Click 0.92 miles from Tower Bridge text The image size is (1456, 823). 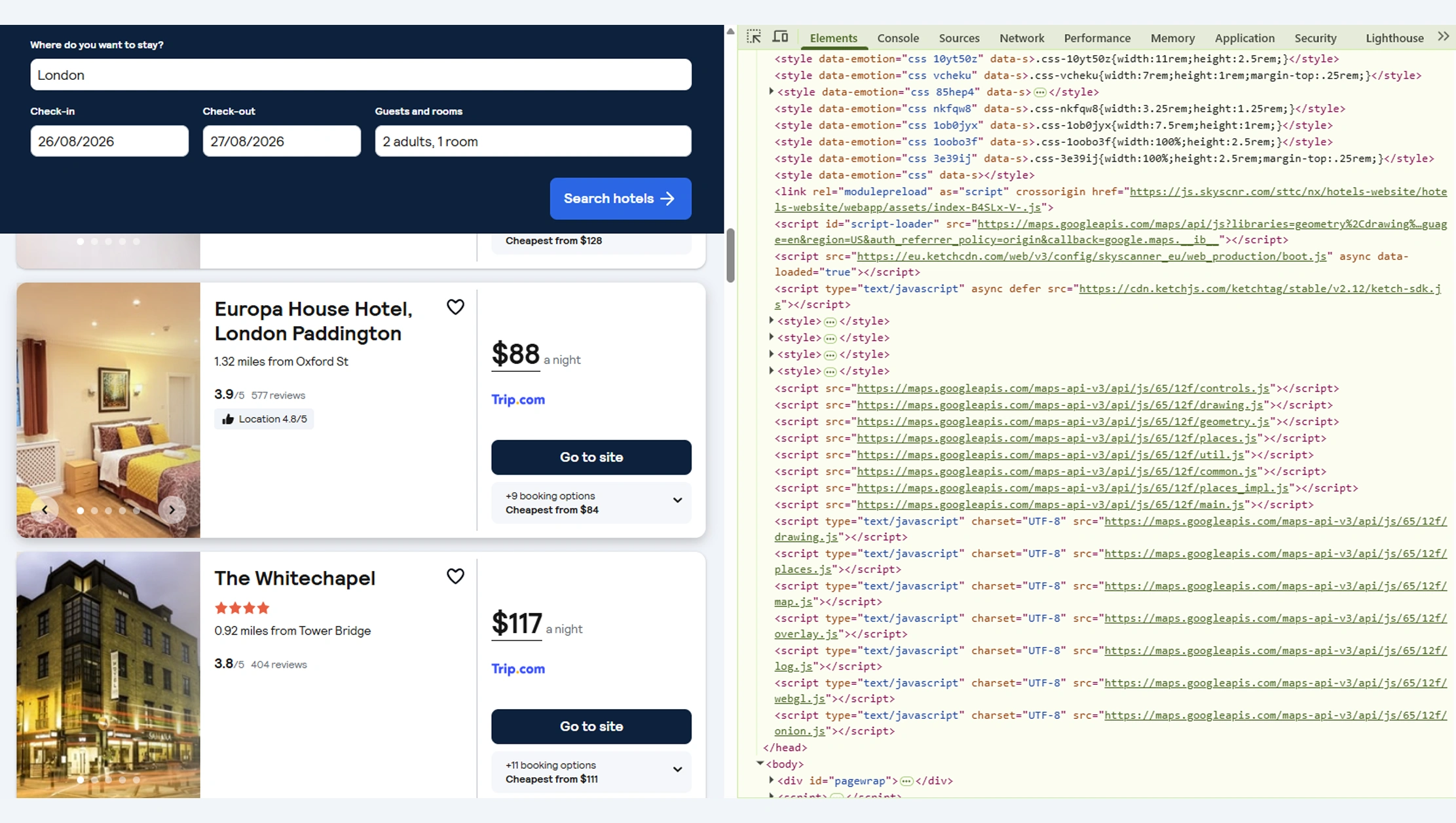[x=293, y=631]
